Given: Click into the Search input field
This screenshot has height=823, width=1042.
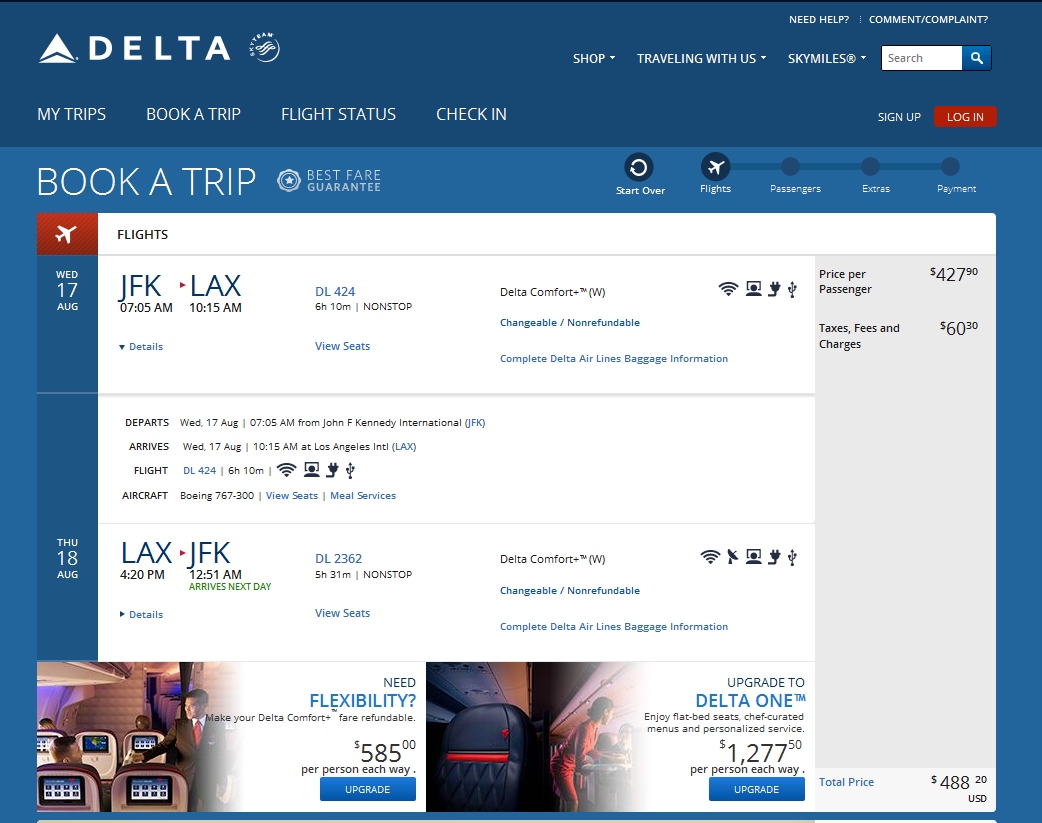Looking at the screenshot, I should (922, 58).
